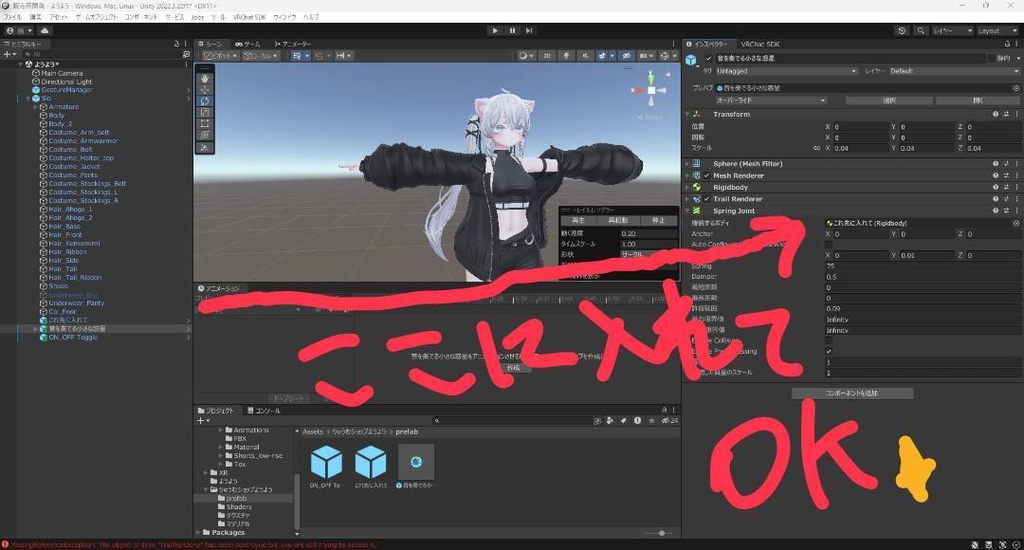Open the prefab Overrides dropdown

[771, 101]
